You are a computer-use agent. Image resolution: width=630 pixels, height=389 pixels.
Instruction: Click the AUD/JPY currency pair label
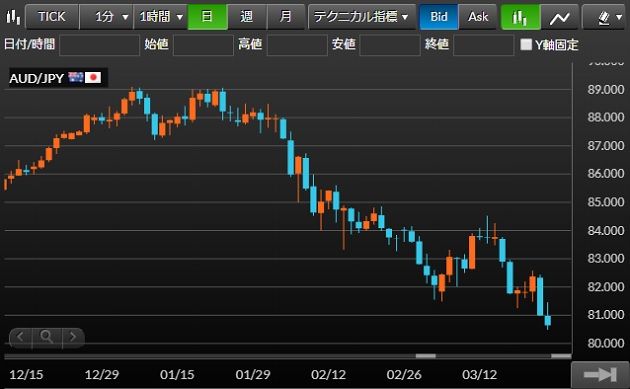(37, 78)
